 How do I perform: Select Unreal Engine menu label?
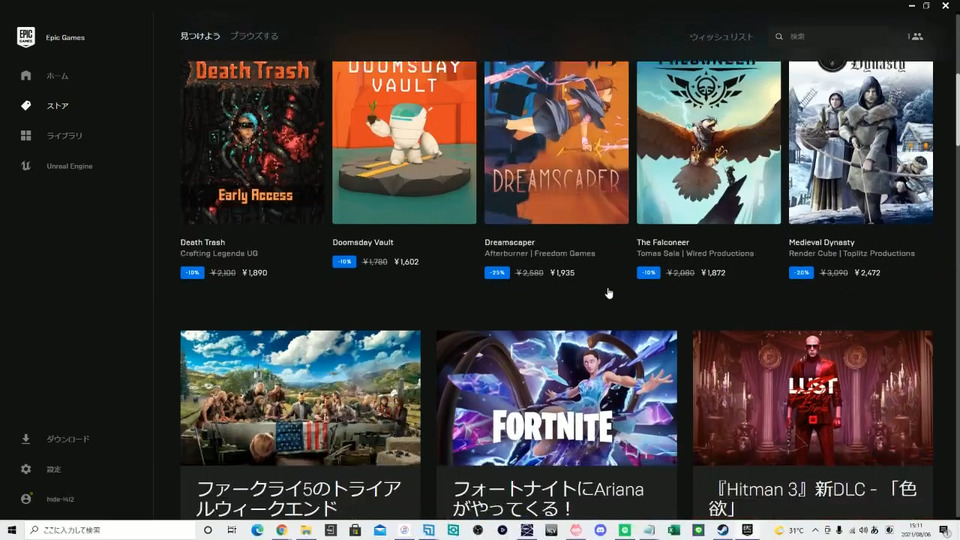69,166
